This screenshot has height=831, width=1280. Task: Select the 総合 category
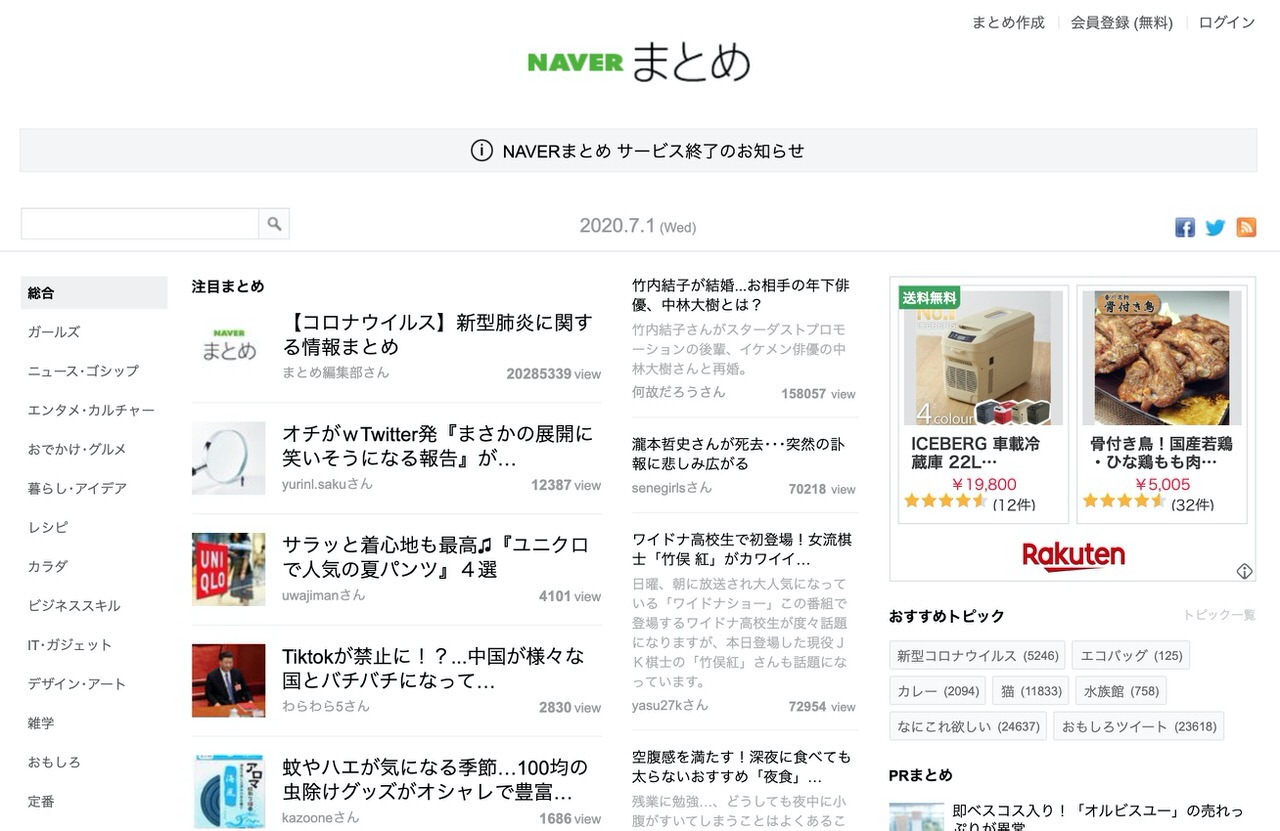point(94,293)
